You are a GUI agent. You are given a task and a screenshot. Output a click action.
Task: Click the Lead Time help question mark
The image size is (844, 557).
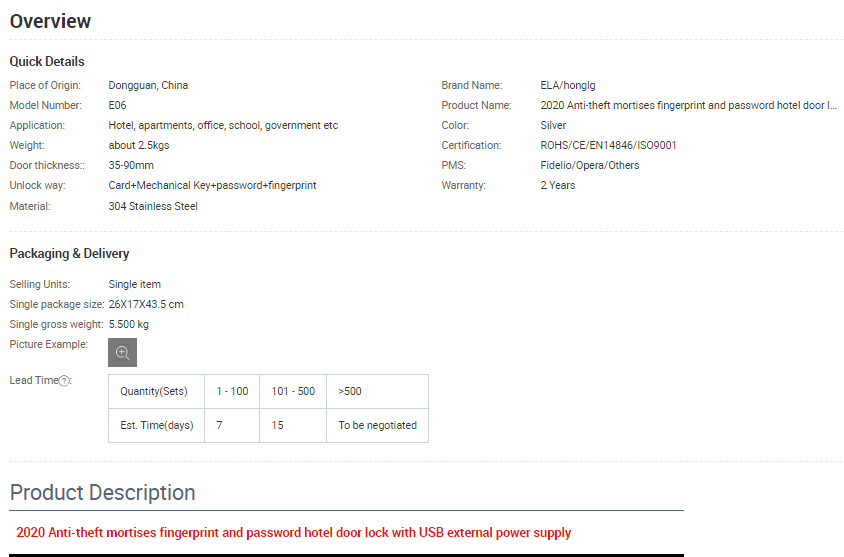(65, 381)
